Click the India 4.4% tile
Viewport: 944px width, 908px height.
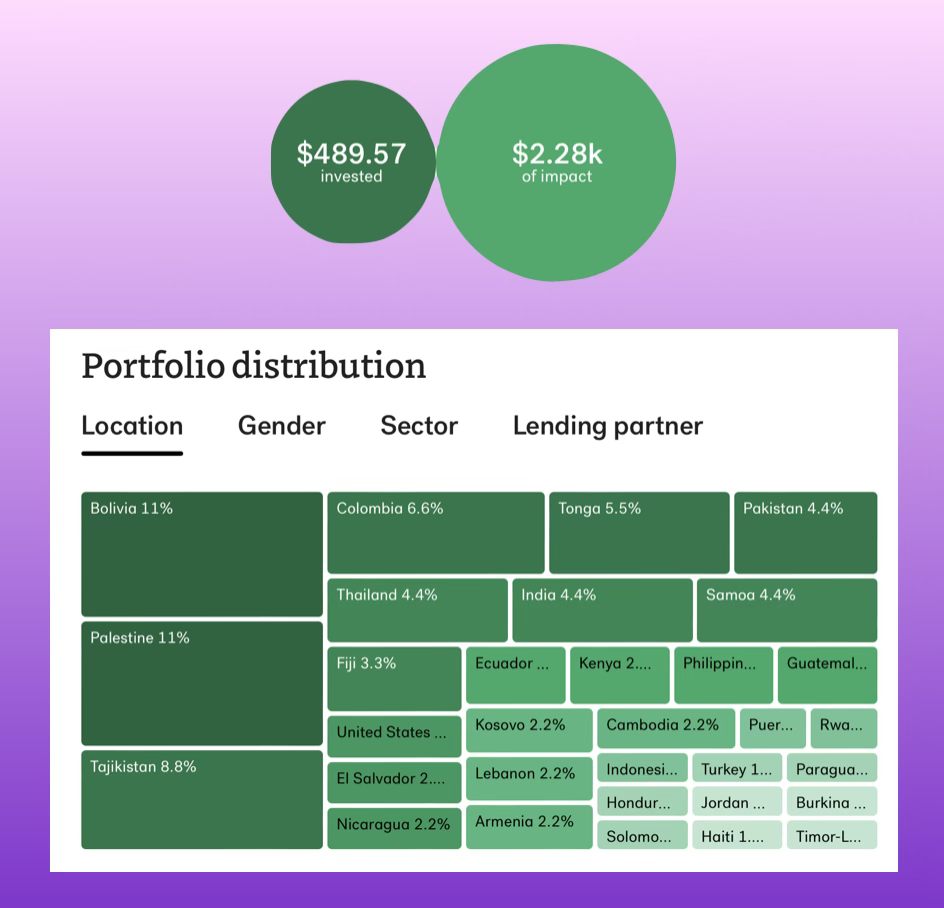pyautogui.click(x=603, y=611)
